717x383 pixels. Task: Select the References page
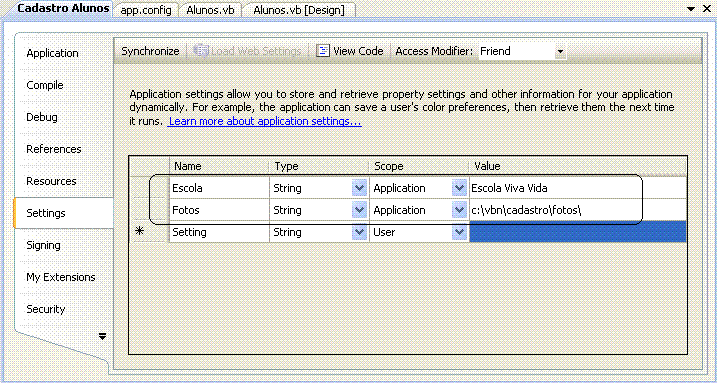pos(54,149)
